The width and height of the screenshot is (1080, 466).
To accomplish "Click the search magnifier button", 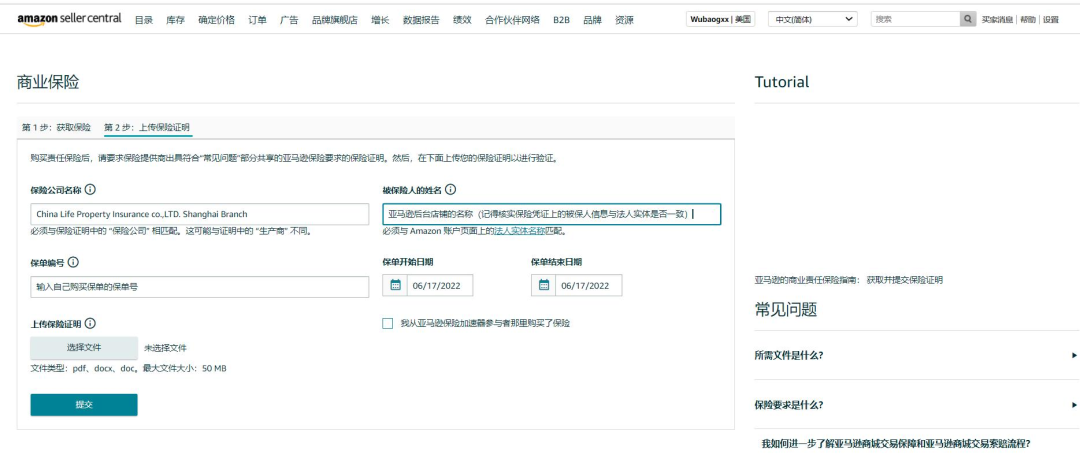I will (968, 19).
